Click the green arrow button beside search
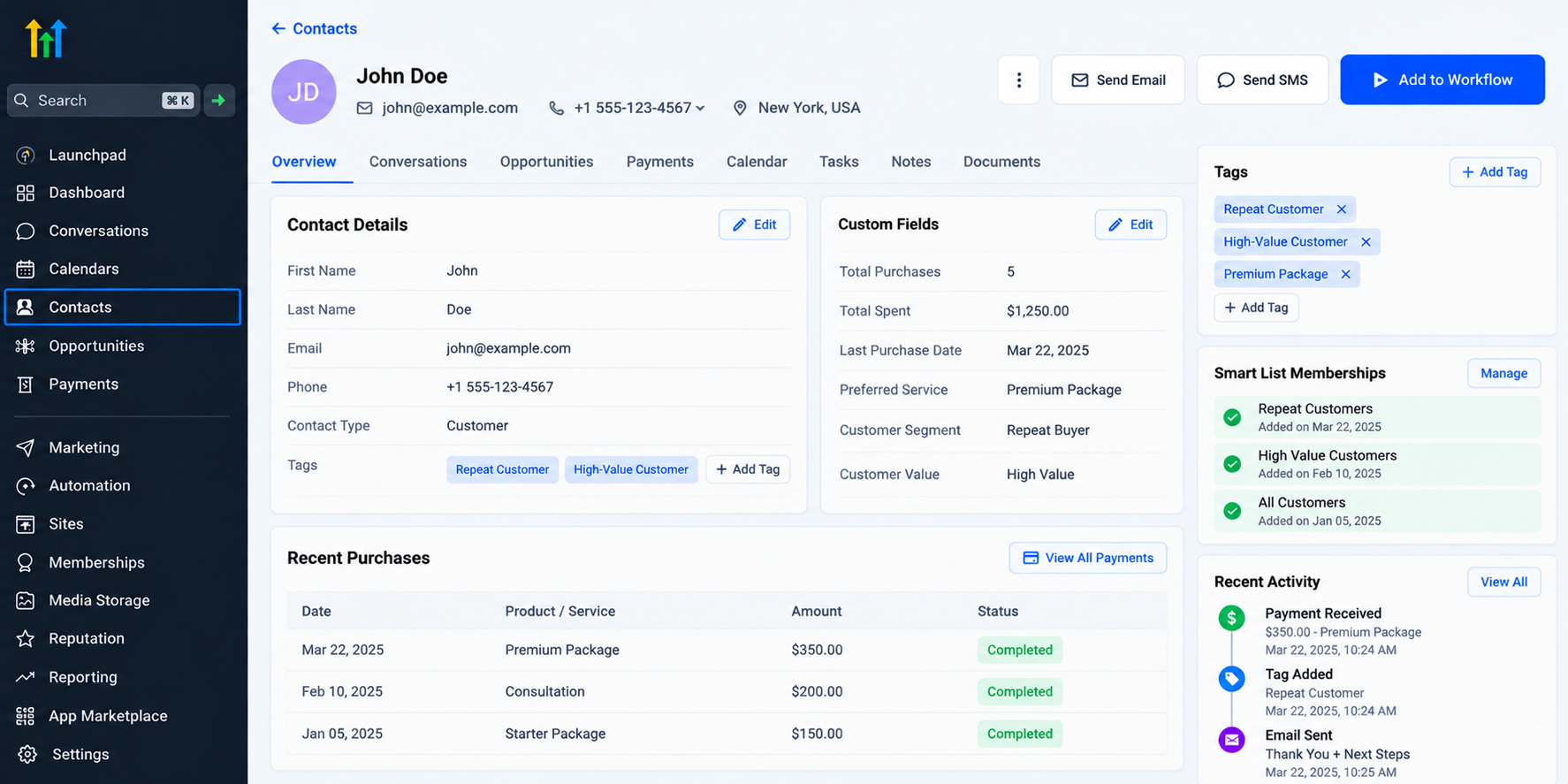 click(218, 101)
